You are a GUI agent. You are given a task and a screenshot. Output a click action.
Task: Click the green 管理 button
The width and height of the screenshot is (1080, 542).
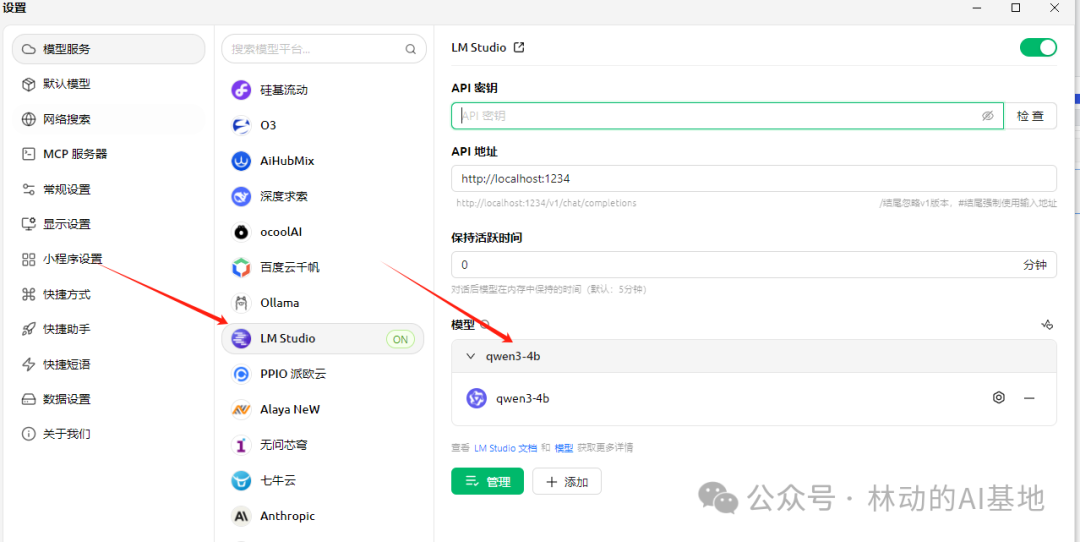pos(487,481)
